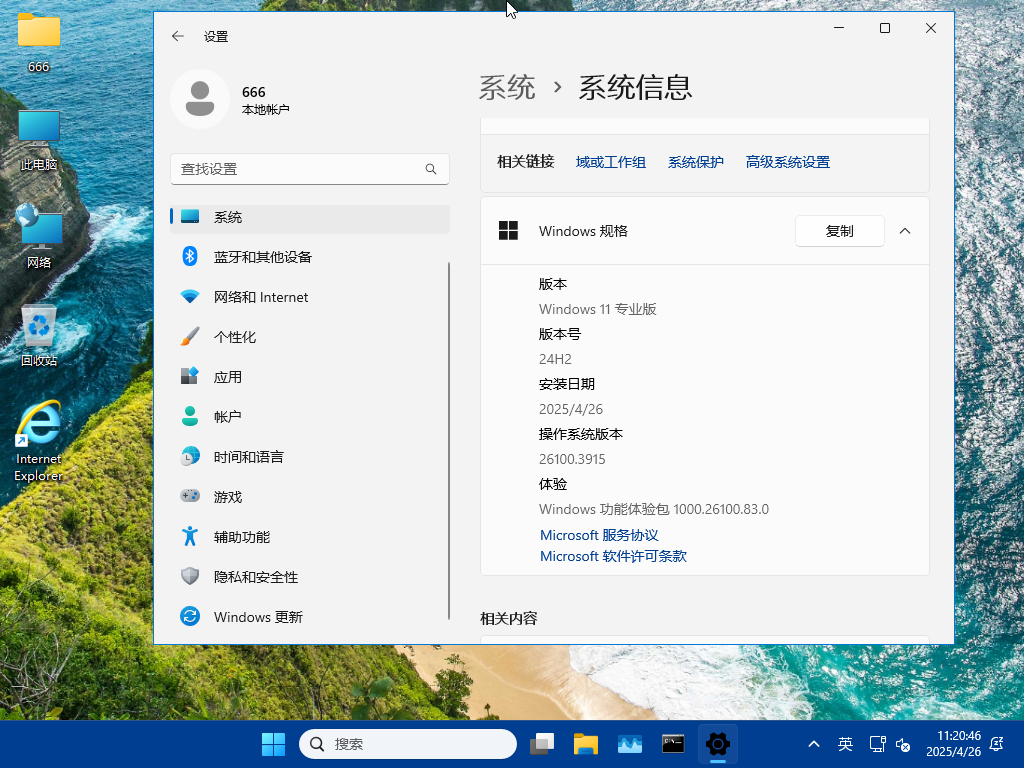This screenshot has height=768, width=1024.
Task: Click the sidebar vertical scrollbar
Action: point(449,441)
